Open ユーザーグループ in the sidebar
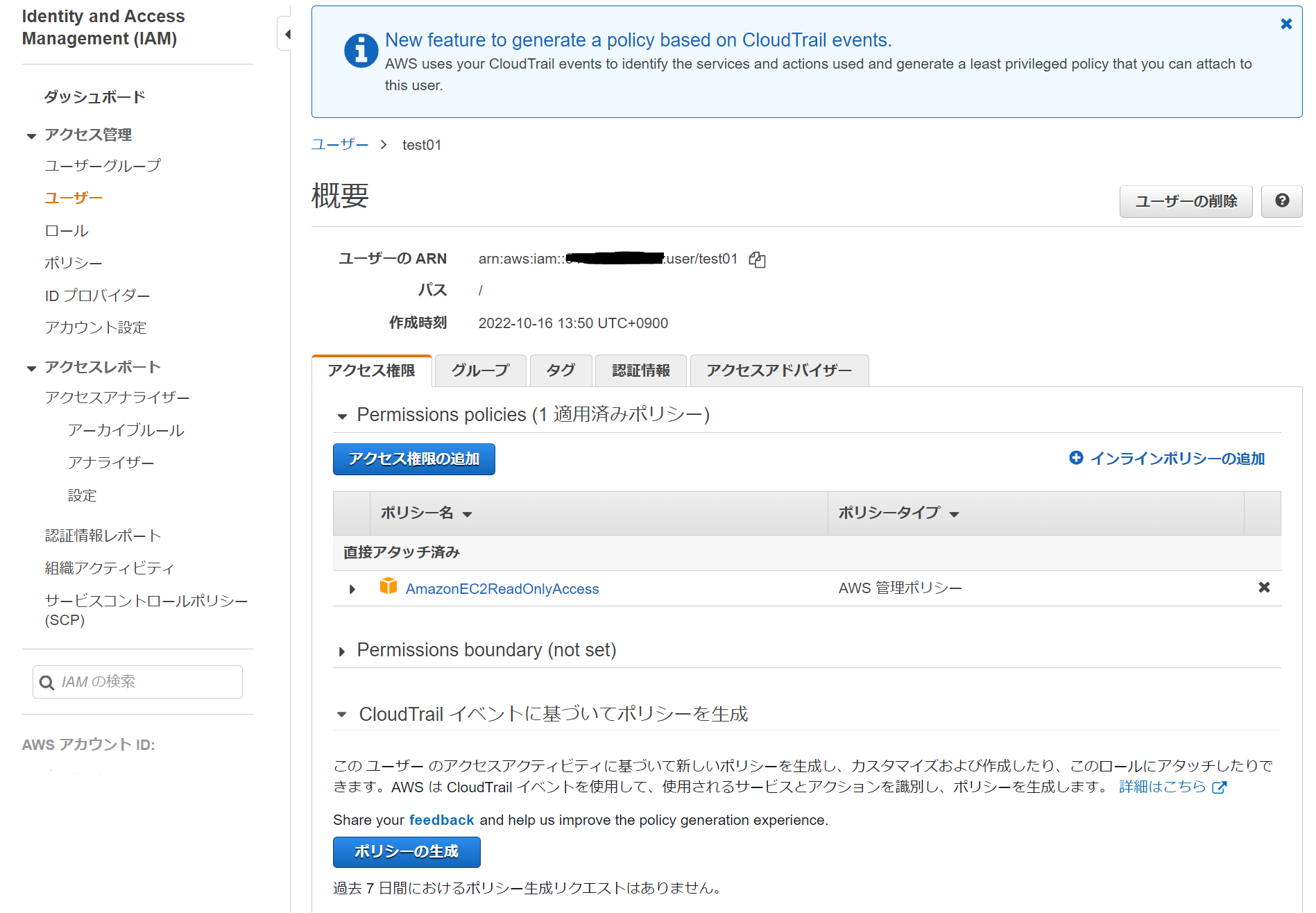Image resolution: width=1316 pixels, height=913 pixels. (x=103, y=166)
